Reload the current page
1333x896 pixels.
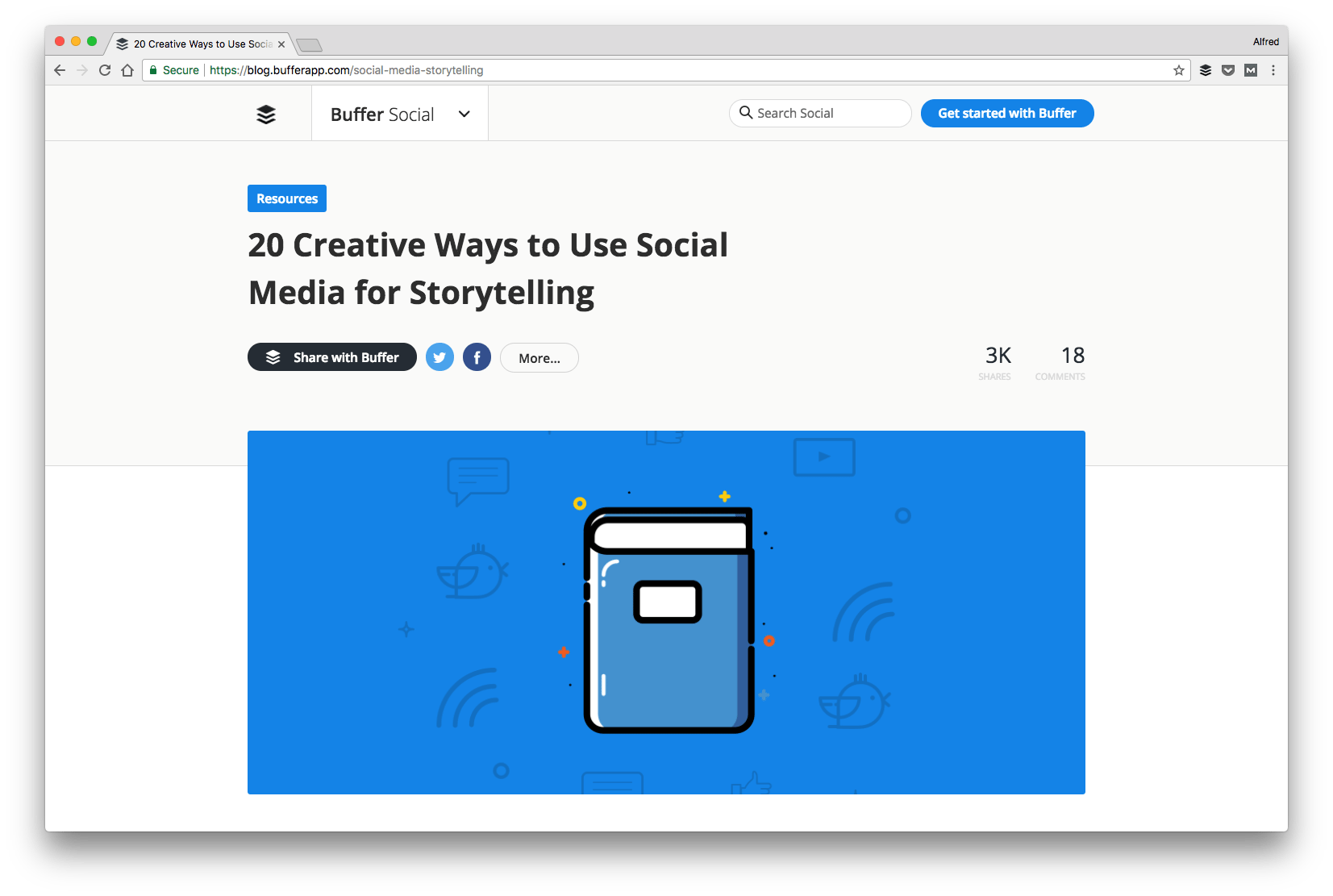tap(105, 70)
